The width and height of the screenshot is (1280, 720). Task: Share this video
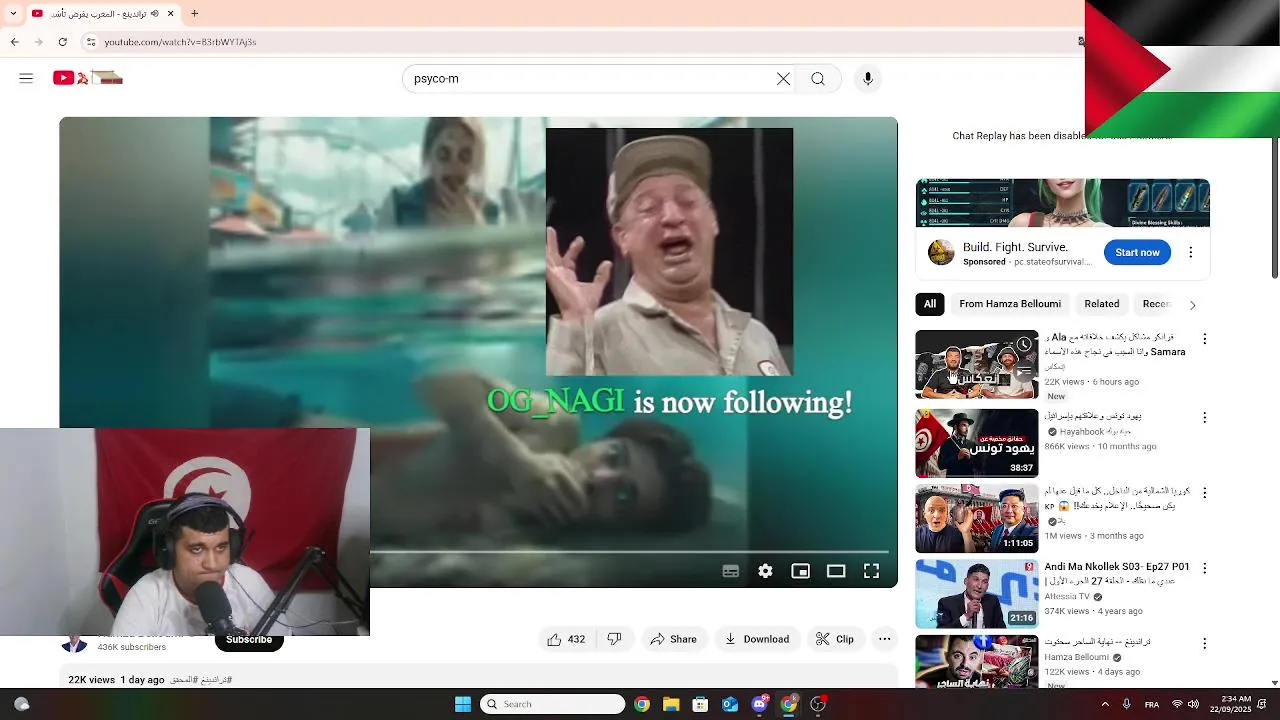coord(673,639)
